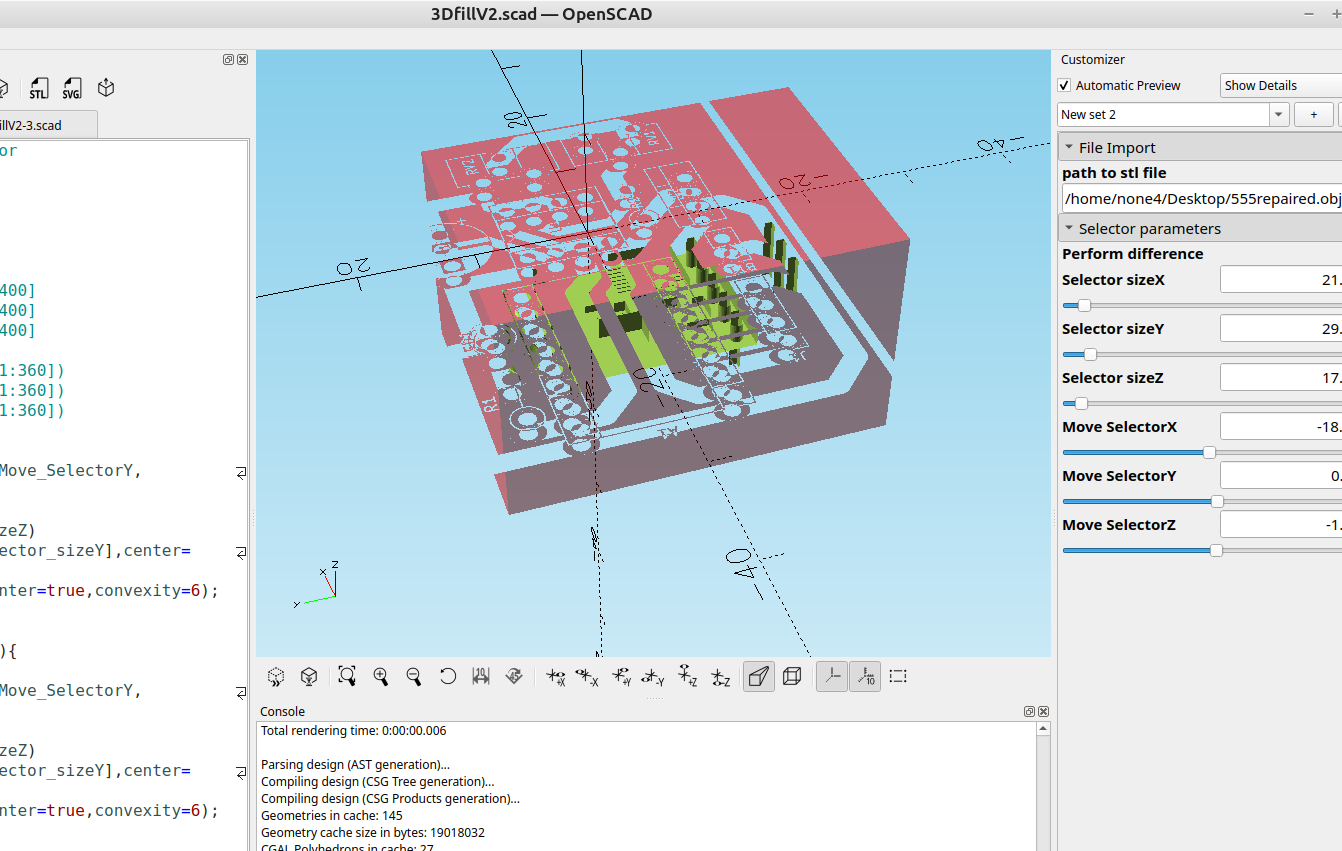This screenshot has height=851, width=1342.
Task: Add a new parameter set with plus button
Action: [1313, 115]
